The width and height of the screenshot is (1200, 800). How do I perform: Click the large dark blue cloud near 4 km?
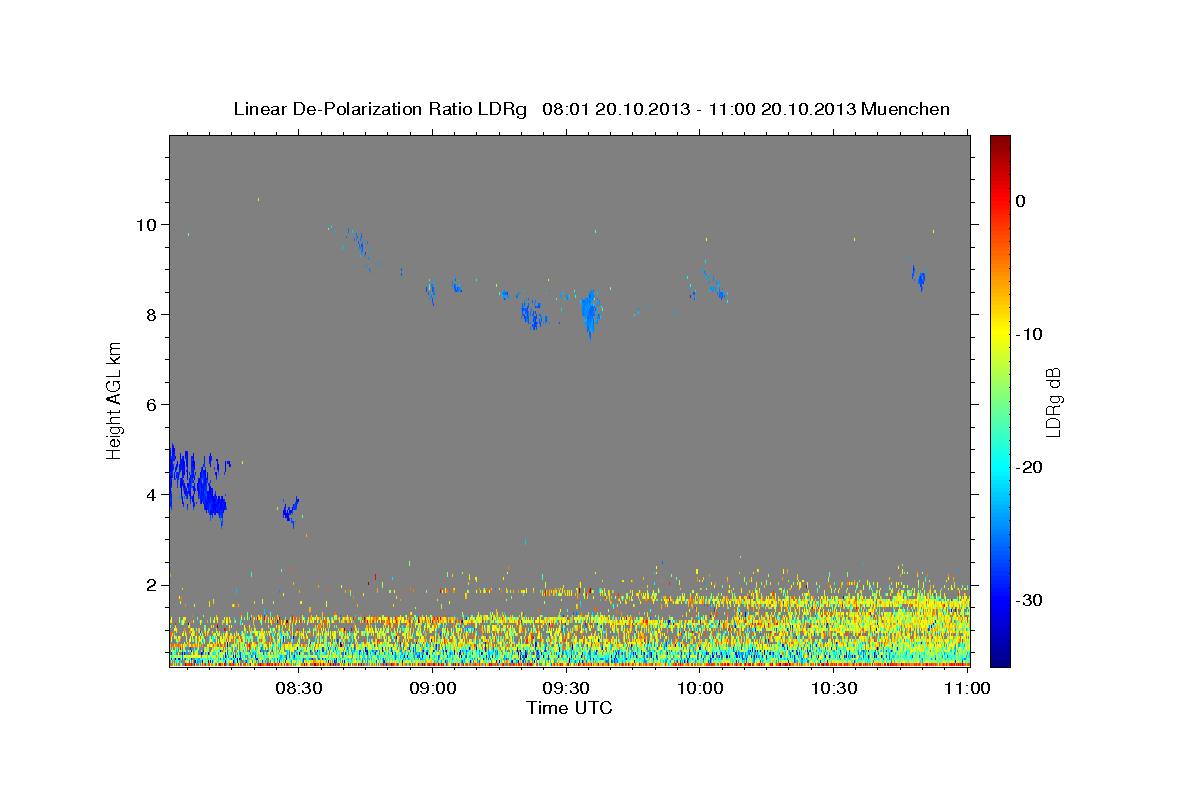(x=197, y=484)
